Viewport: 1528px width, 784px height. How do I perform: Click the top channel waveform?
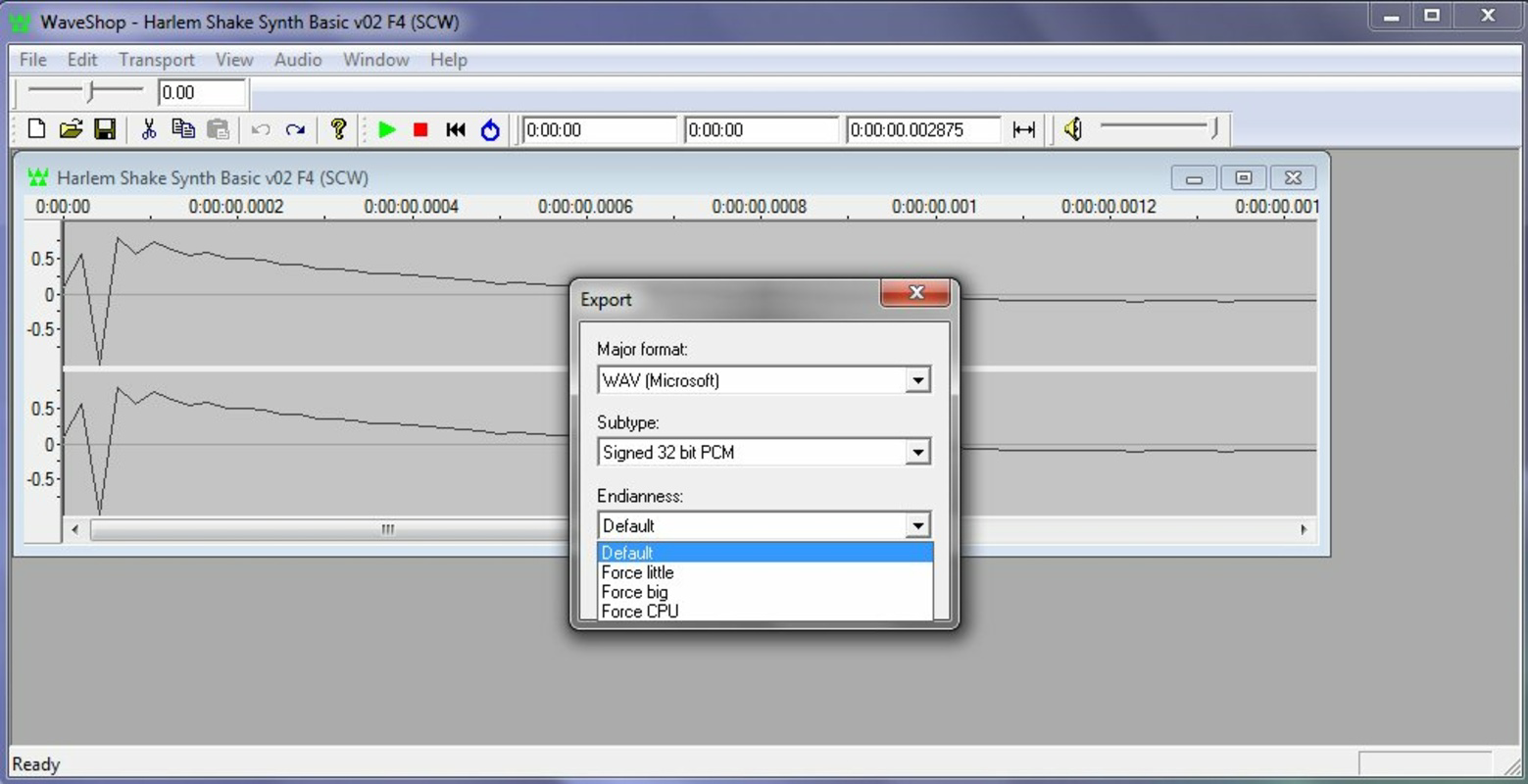click(x=690, y=293)
